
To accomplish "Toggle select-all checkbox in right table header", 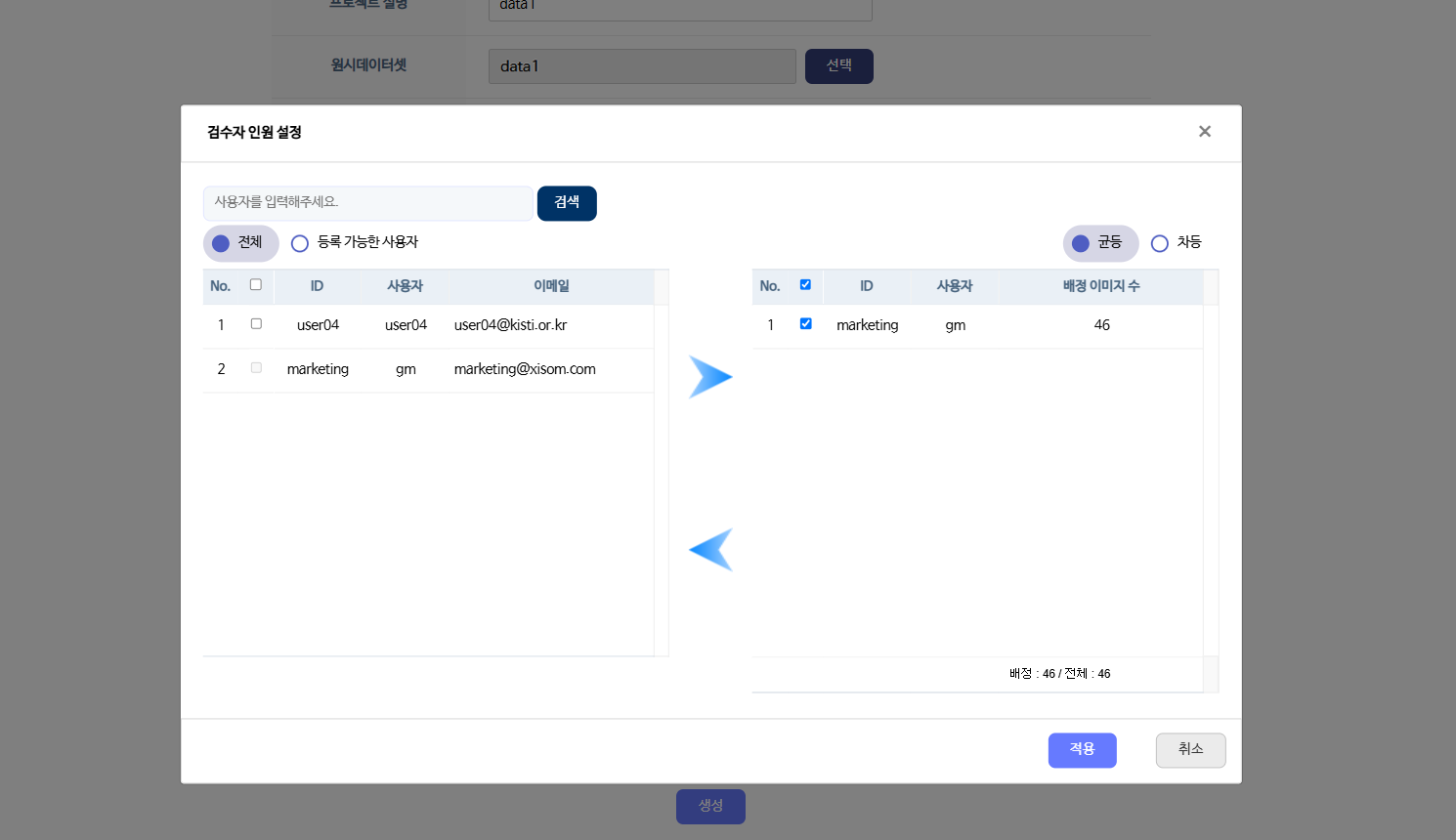I will pyautogui.click(x=805, y=285).
